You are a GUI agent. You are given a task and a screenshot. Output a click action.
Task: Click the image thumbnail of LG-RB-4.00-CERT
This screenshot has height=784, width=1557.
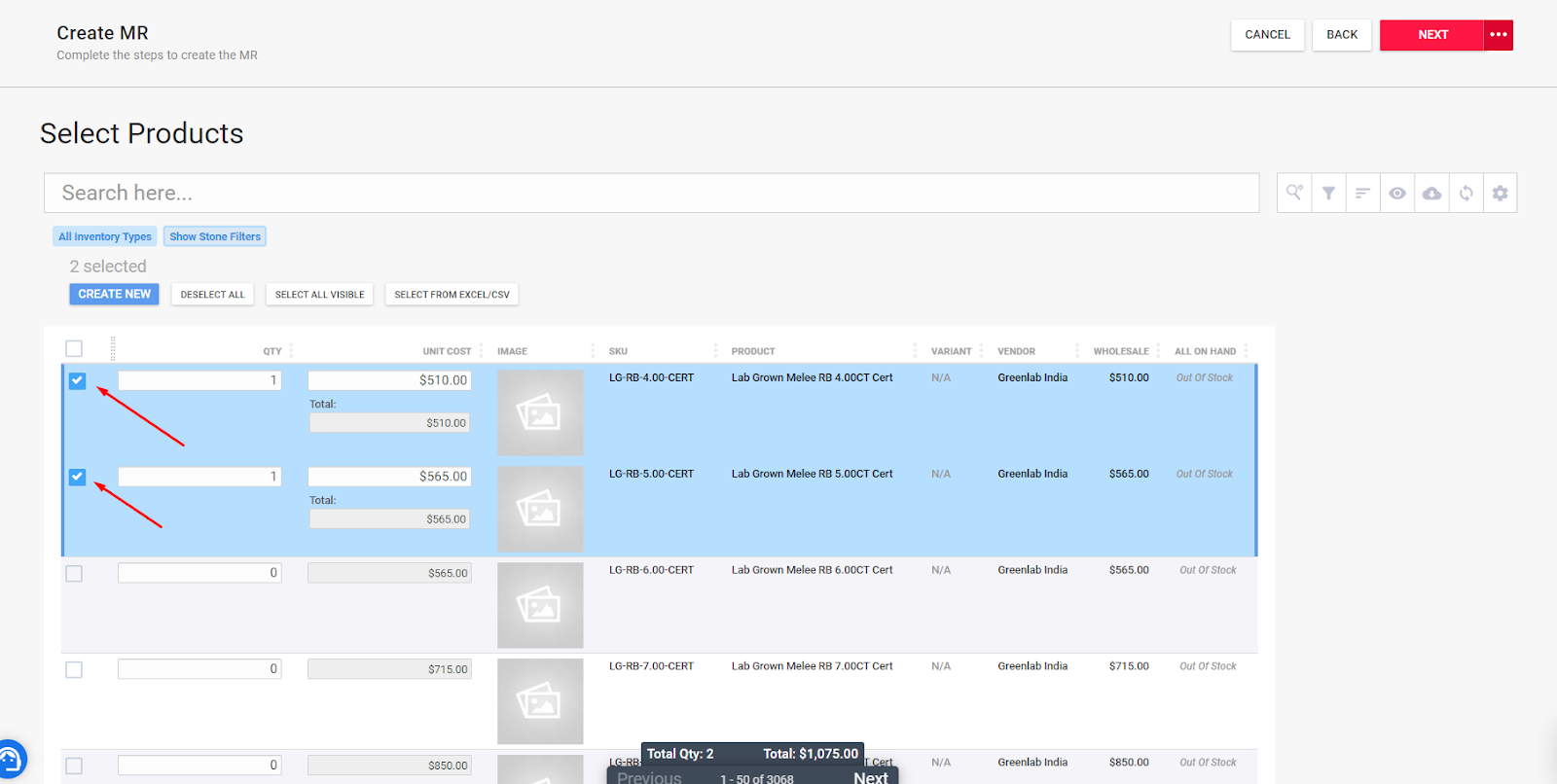(x=540, y=412)
